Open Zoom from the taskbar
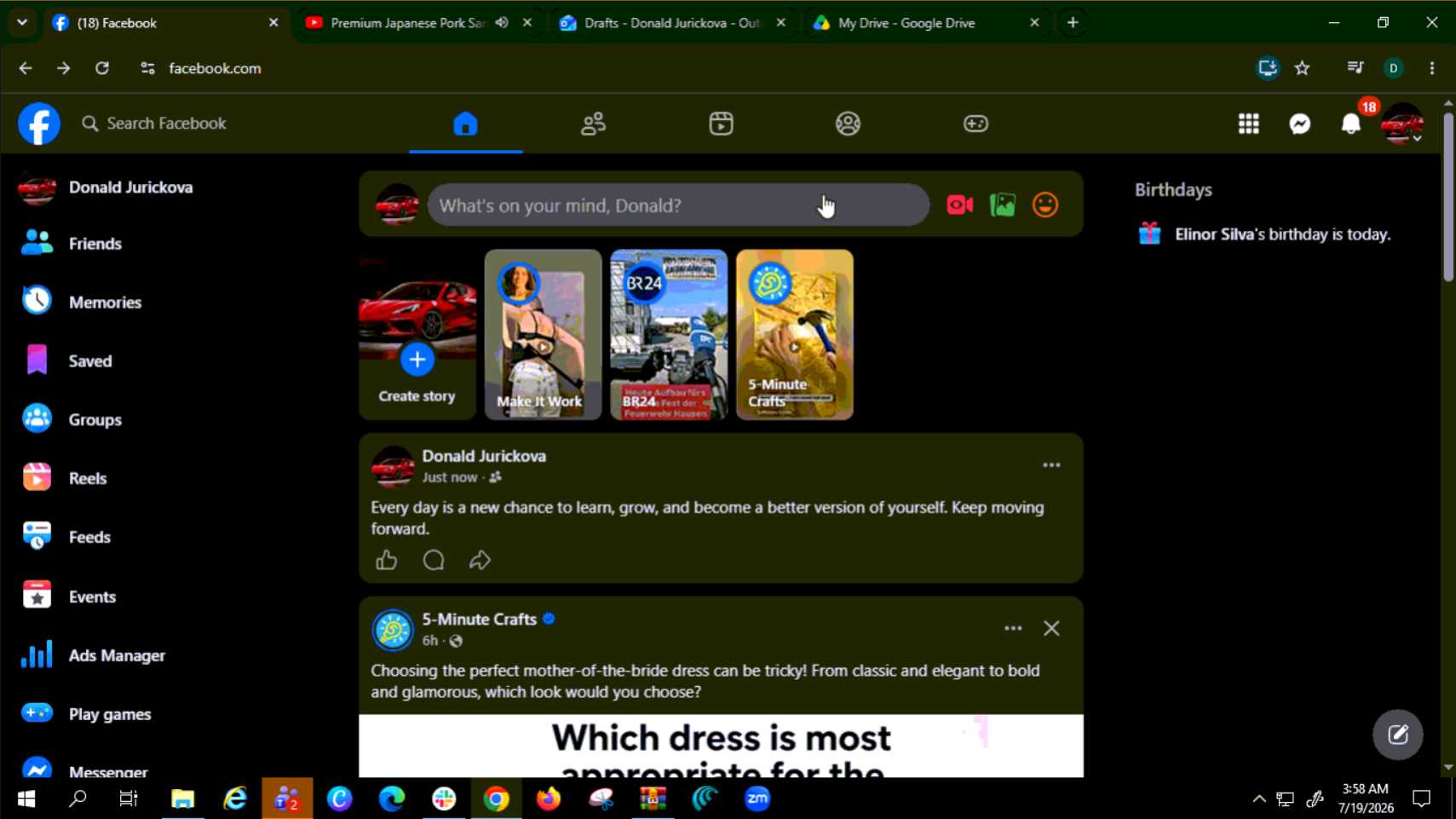 click(757, 799)
